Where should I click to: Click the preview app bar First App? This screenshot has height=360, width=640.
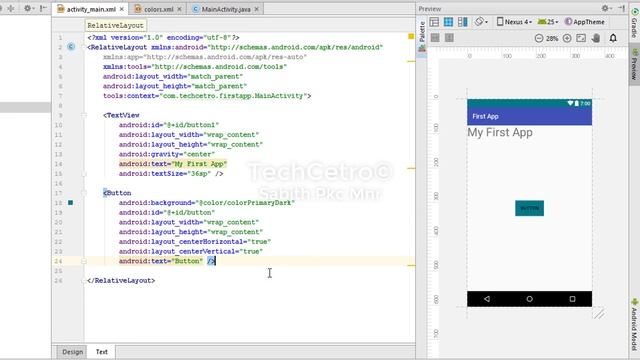(529, 116)
